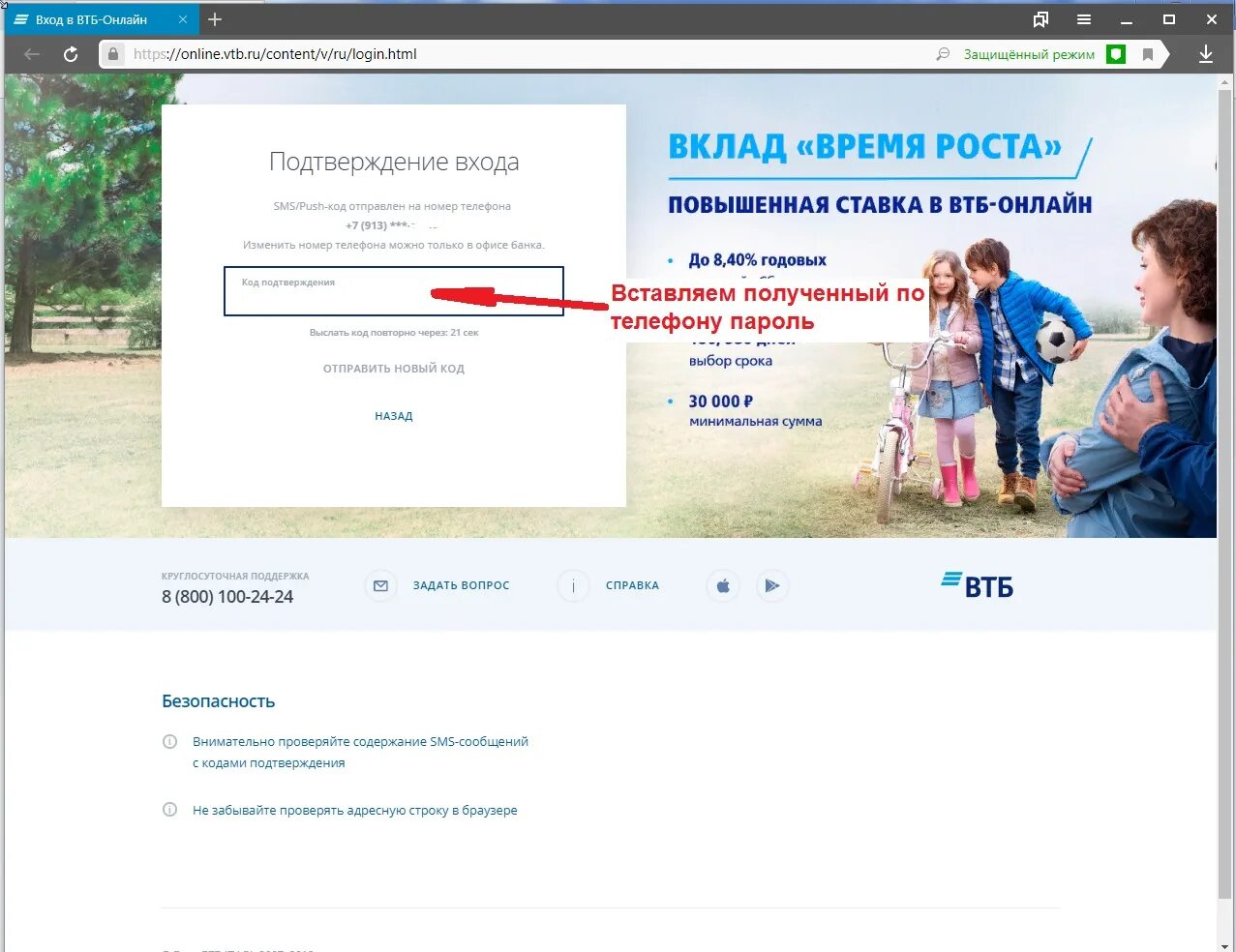Click "ОТПРАВИТЬ НОВЫЙ КОД" button
Image resolution: width=1236 pixels, height=952 pixels.
coord(394,369)
